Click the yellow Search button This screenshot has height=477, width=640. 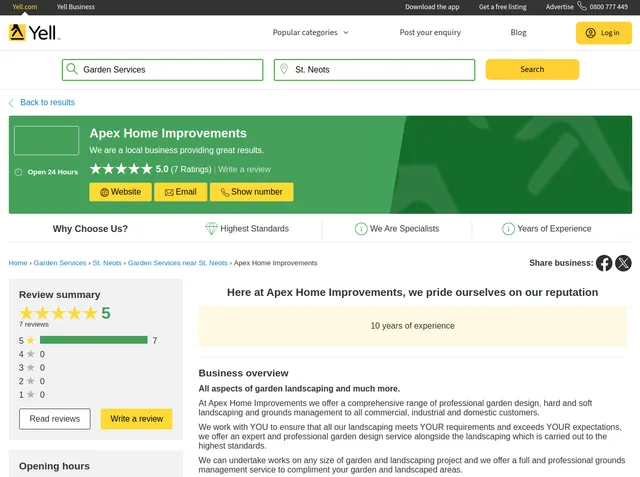coord(532,69)
